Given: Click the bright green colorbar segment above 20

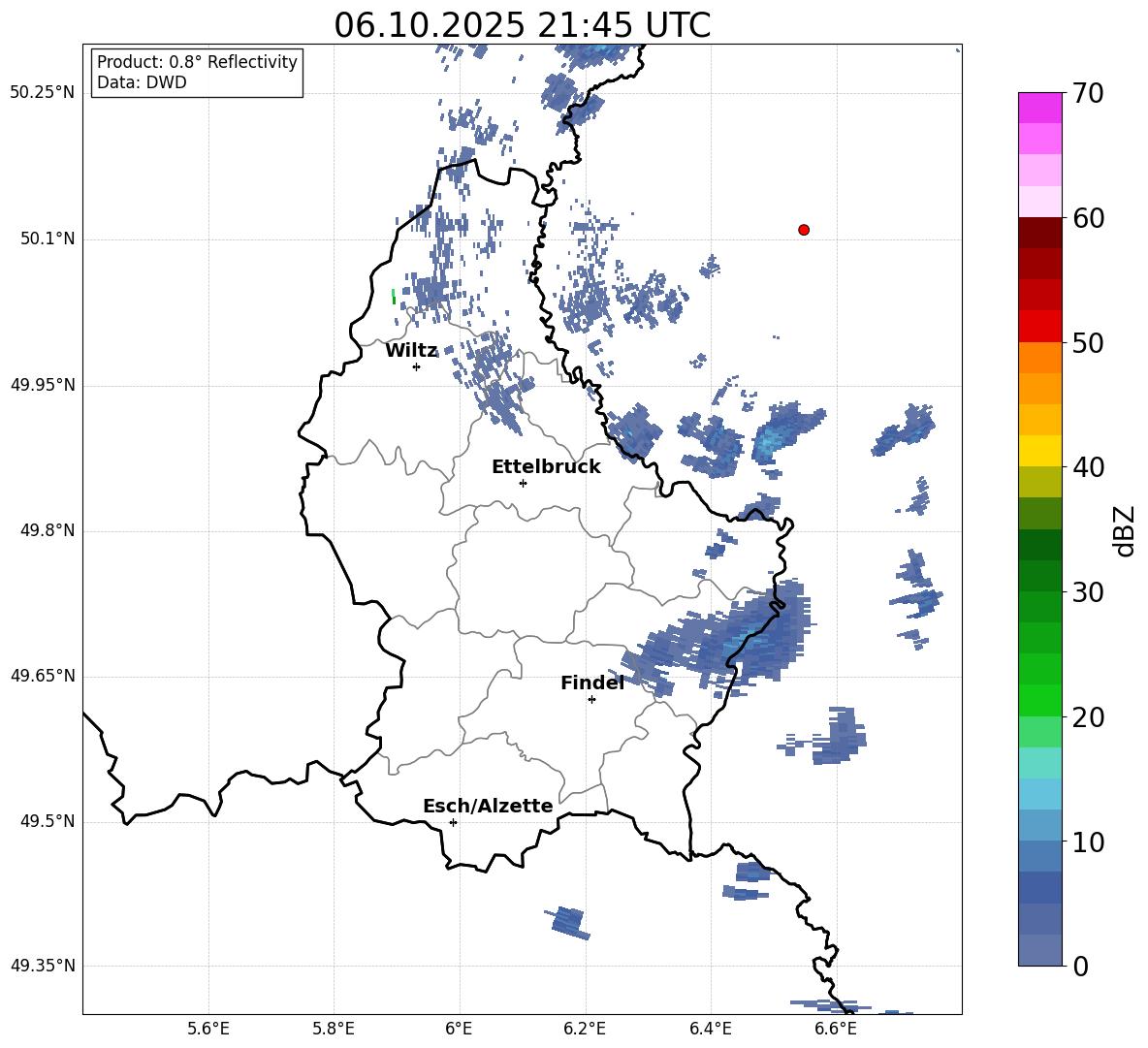Looking at the screenshot, I should [1039, 700].
